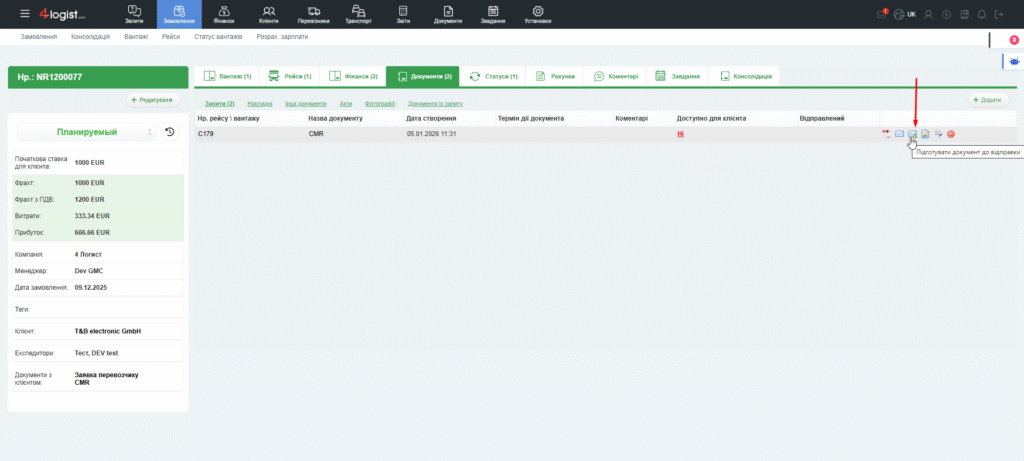Click the Додати button above the table
This screenshot has height=461, width=1024.
989,100
